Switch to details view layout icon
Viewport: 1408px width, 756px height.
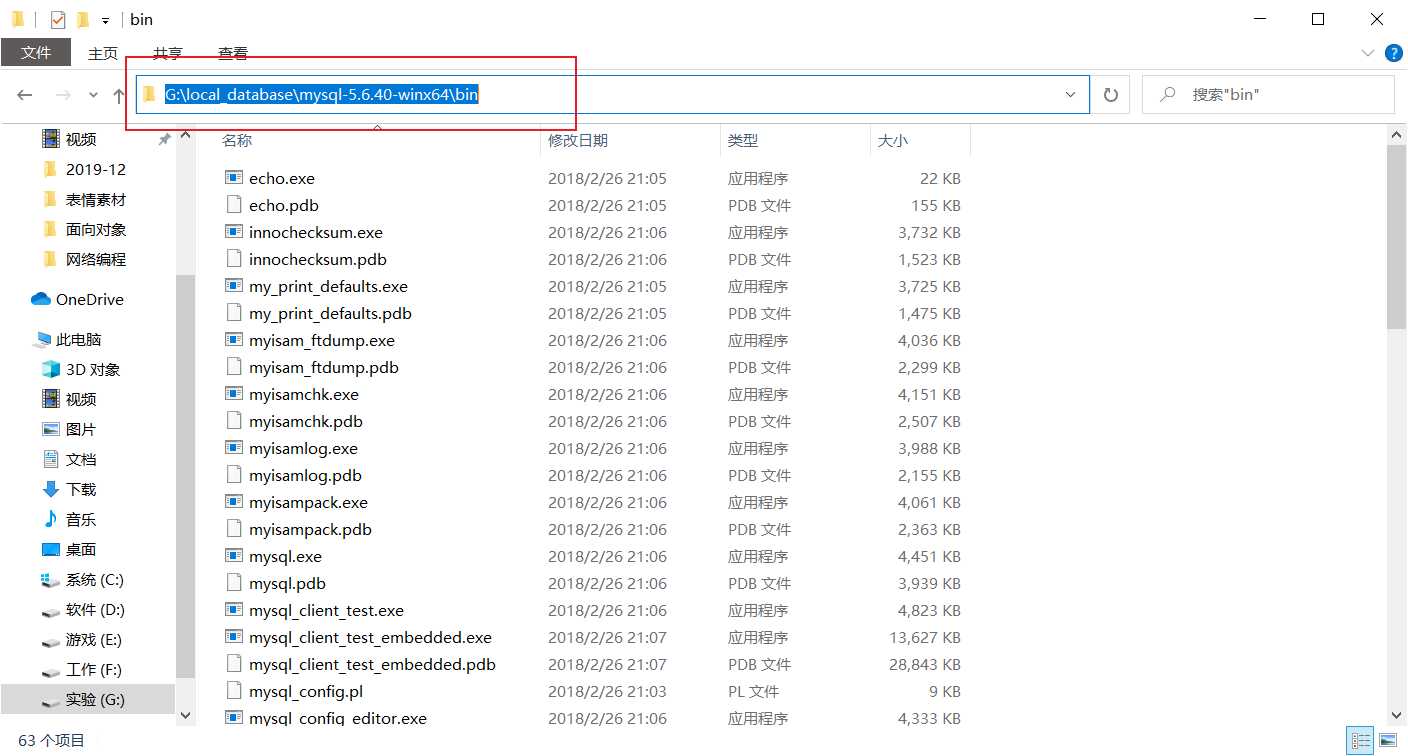pyautogui.click(x=1361, y=741)
